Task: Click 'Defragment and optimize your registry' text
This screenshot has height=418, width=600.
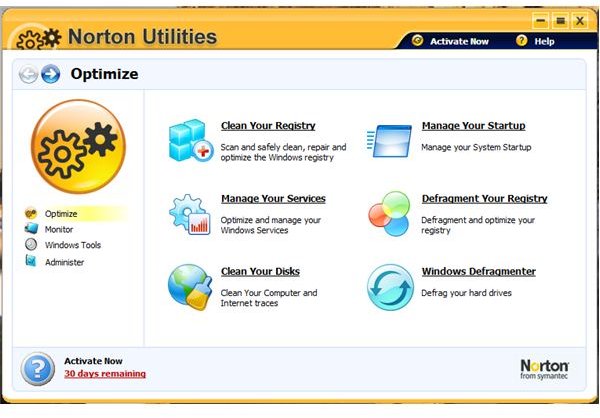Action: [x=478, y=225]
